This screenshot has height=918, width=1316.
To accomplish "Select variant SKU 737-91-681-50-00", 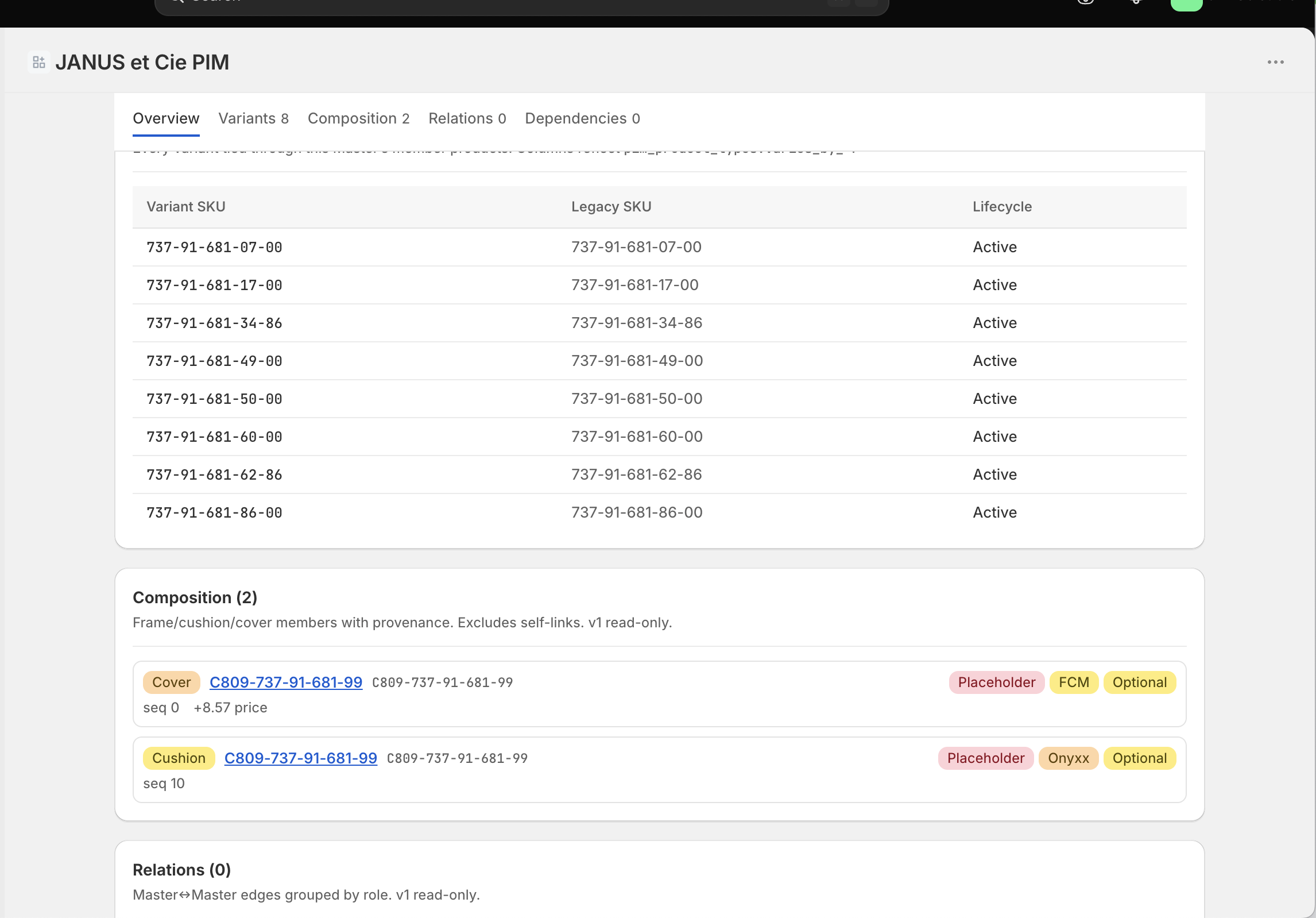I will coord(214,399).
